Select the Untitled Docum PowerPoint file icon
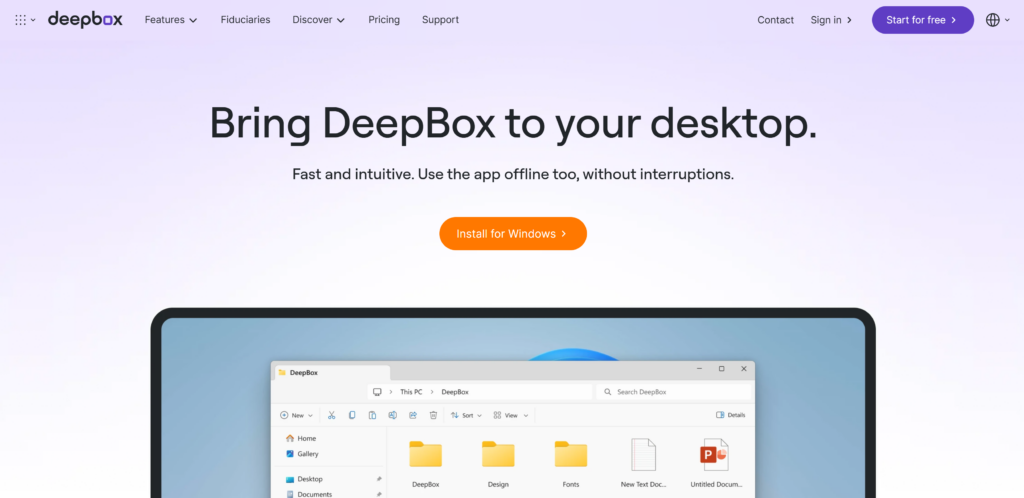Viewport: 1024px width, 498px height. [714, 454]
